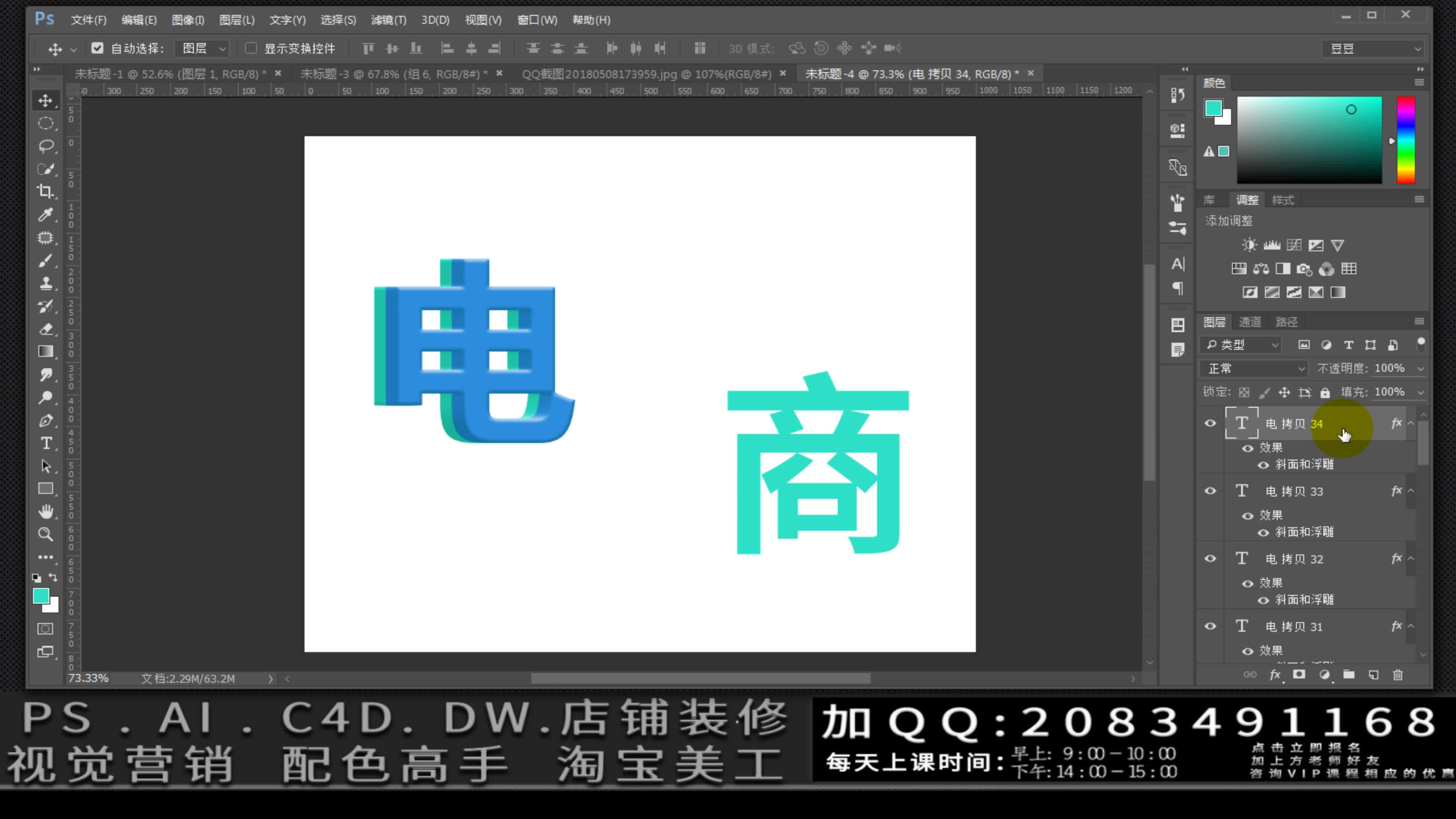Image resolution: width=1456 pixels, height=819 pixels.
Task: Uncheck the 自动选择 checkbox
Action: click(97, 48)
